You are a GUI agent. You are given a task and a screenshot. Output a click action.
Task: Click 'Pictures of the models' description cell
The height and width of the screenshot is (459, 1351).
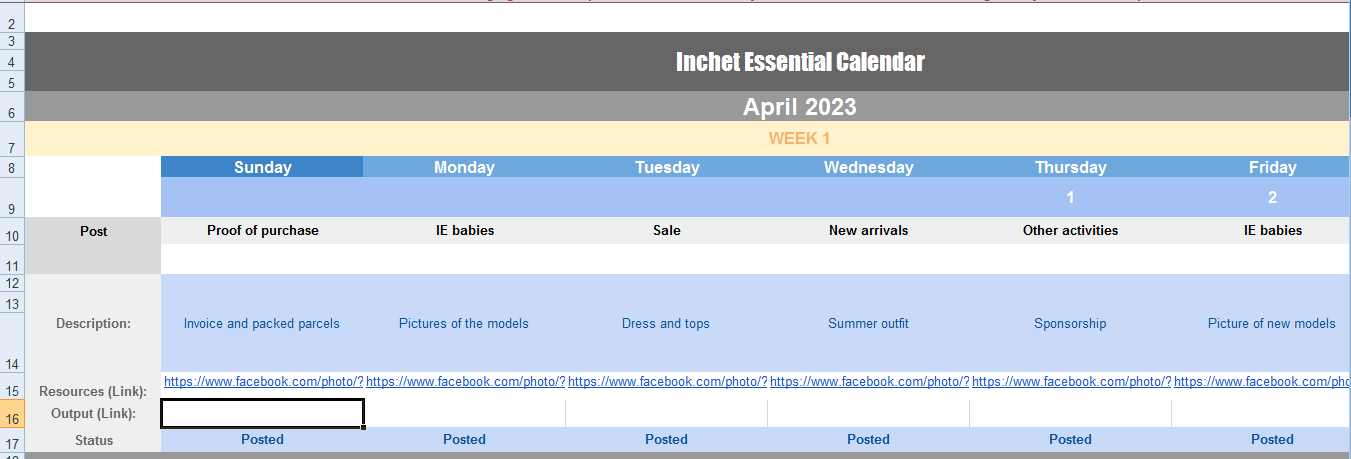click(x=464, y=323)
